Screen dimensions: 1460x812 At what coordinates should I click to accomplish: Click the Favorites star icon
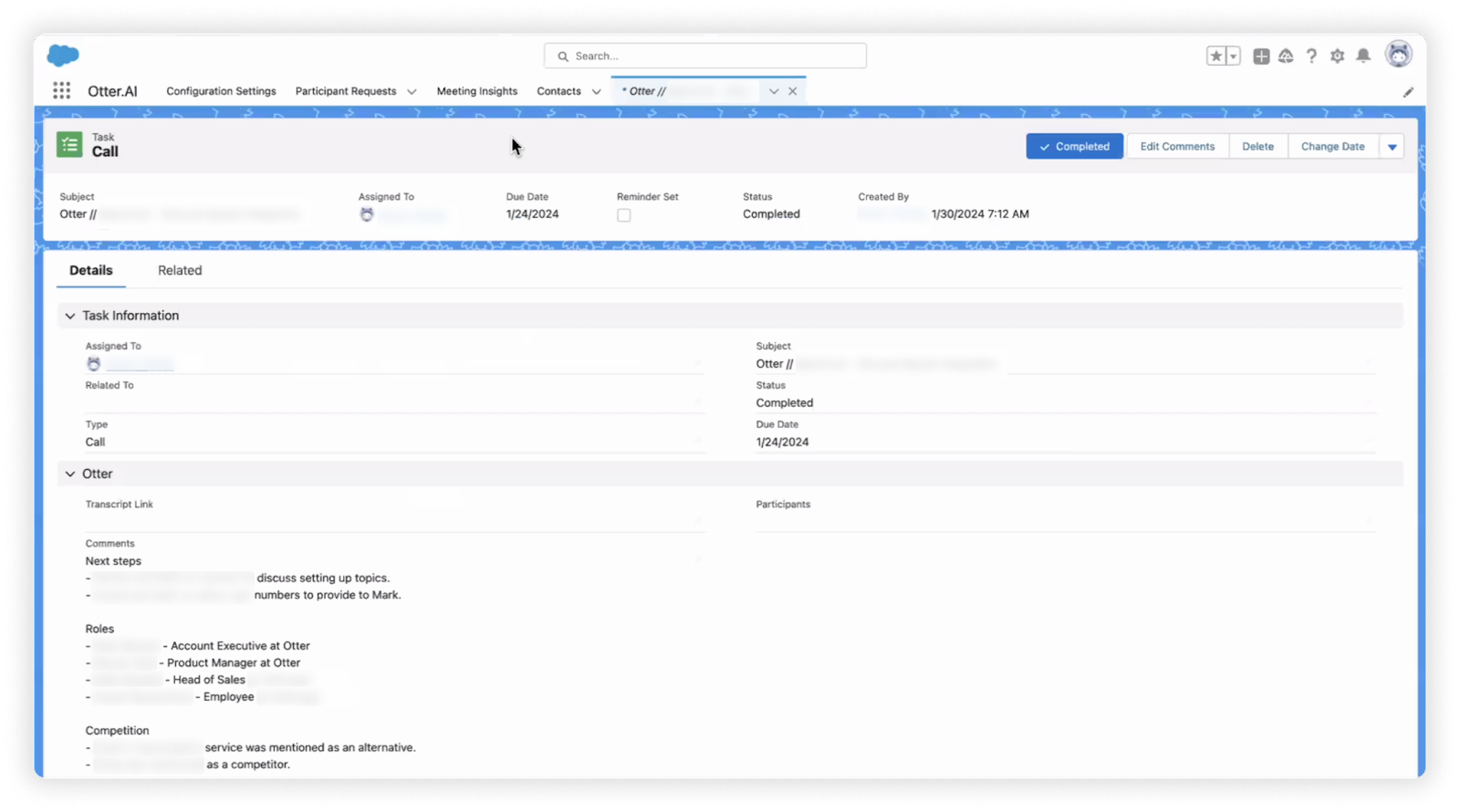point(1215,57)
